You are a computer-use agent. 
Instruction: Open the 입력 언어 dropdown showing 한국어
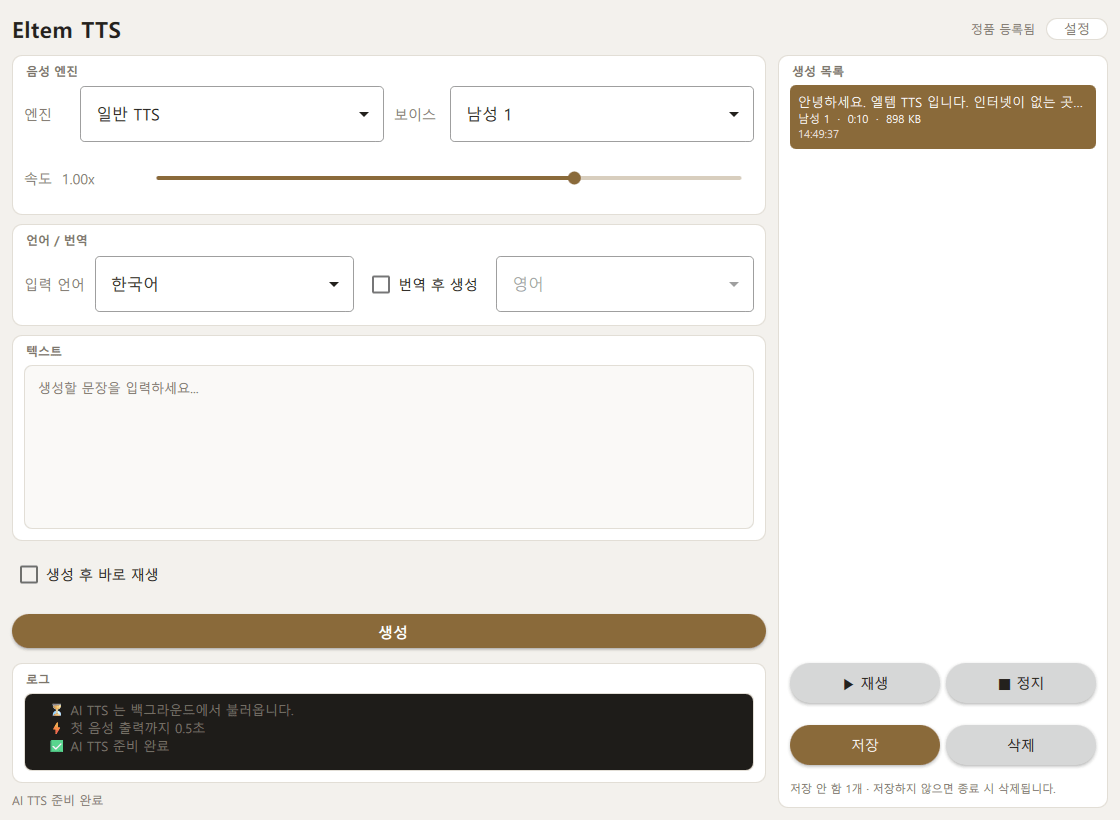pos(224,284)
